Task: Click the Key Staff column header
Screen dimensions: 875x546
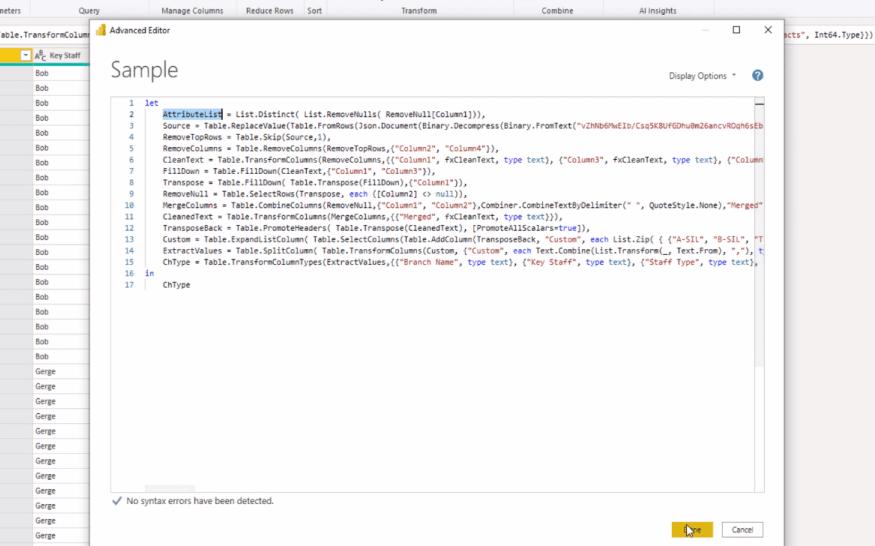Action: point(65,56)
